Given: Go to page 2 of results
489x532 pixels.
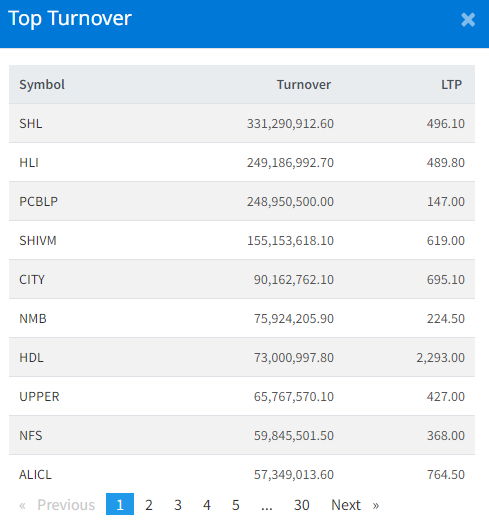Looking at the screenshot, I should (149, 505).
